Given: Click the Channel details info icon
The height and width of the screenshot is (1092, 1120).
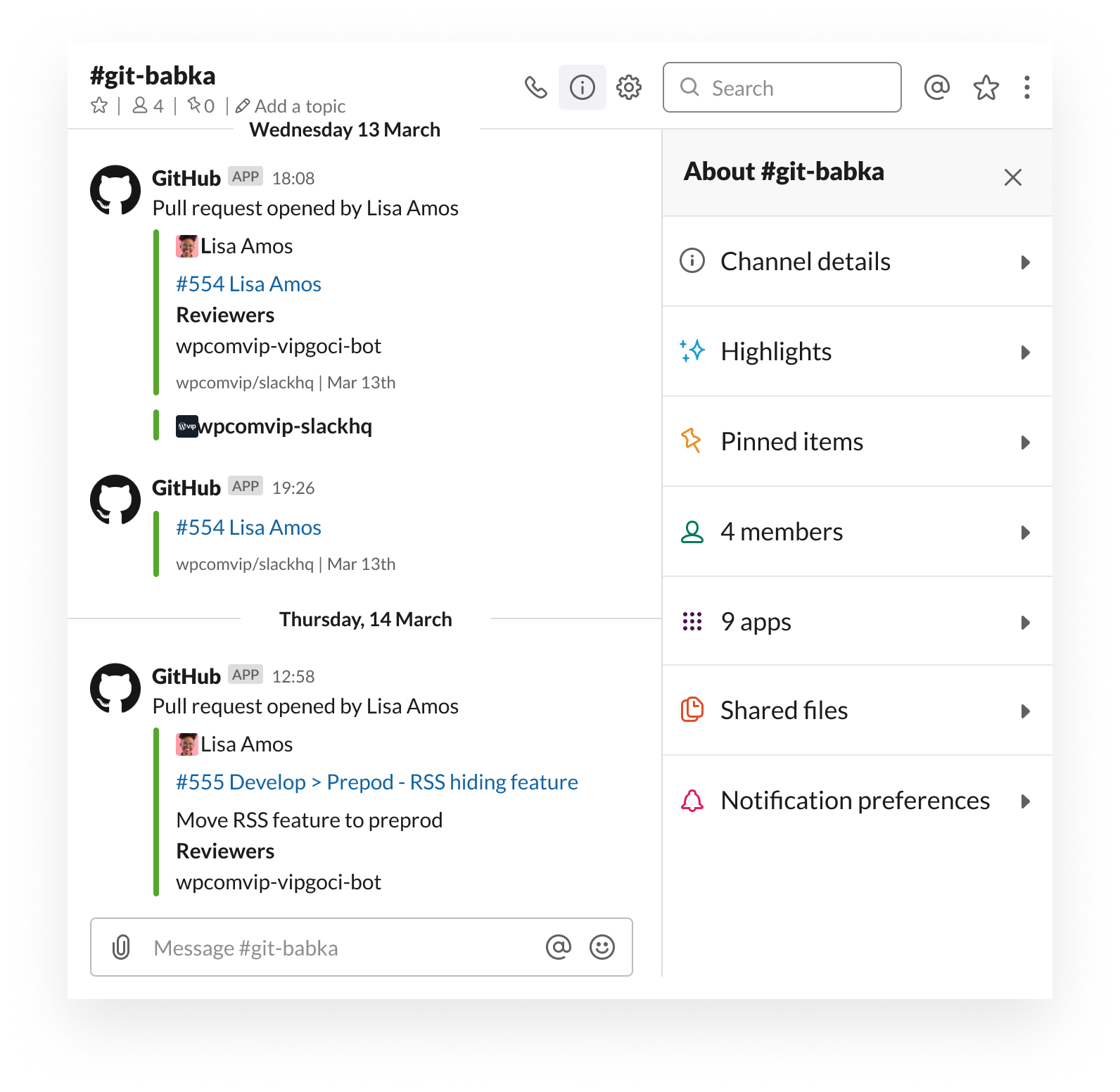Looking at the screenshot, I should point(692,260).
